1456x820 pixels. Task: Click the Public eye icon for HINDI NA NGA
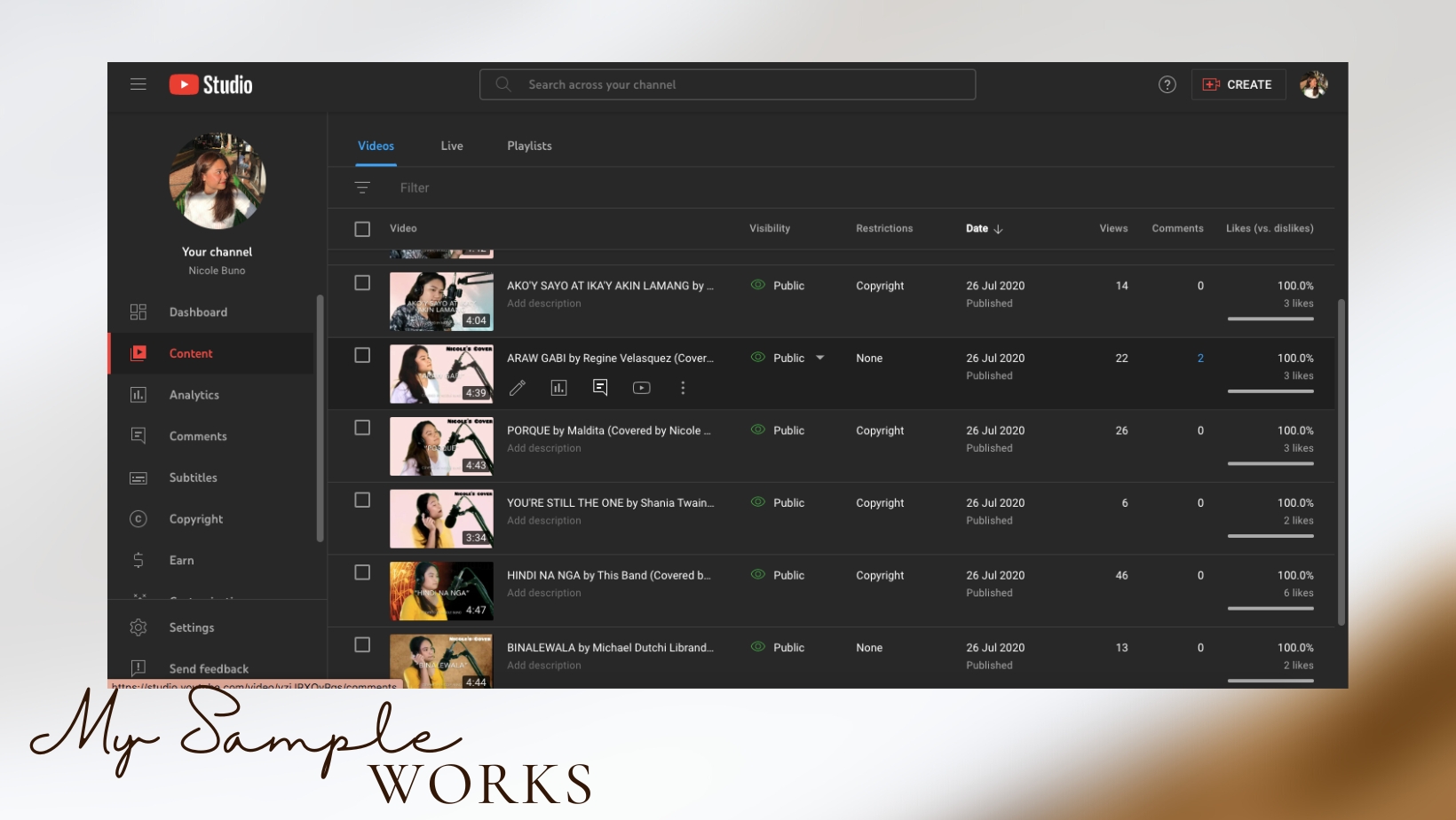tap(758, 574)
